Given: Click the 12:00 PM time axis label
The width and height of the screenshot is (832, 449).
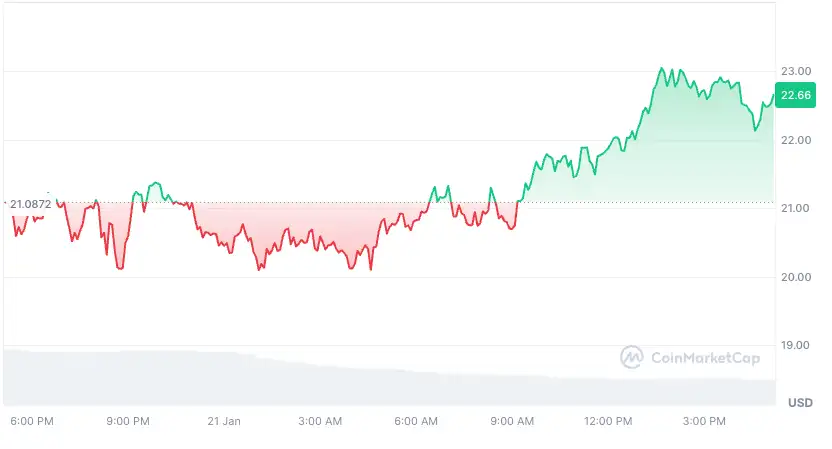Looking at the screenshot, I should [608, 422].
